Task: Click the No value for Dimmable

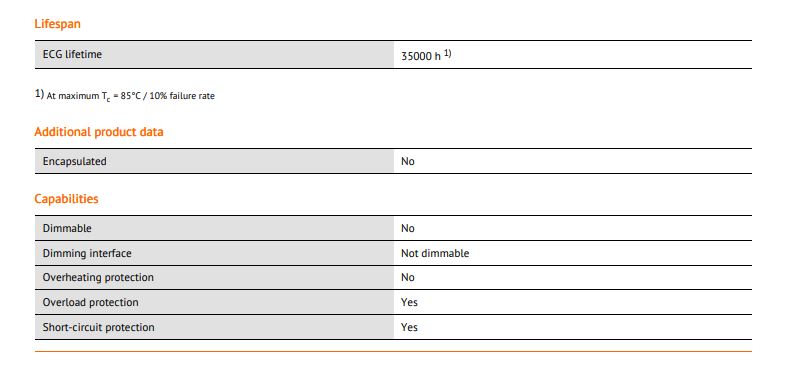Action: point(408,228)
